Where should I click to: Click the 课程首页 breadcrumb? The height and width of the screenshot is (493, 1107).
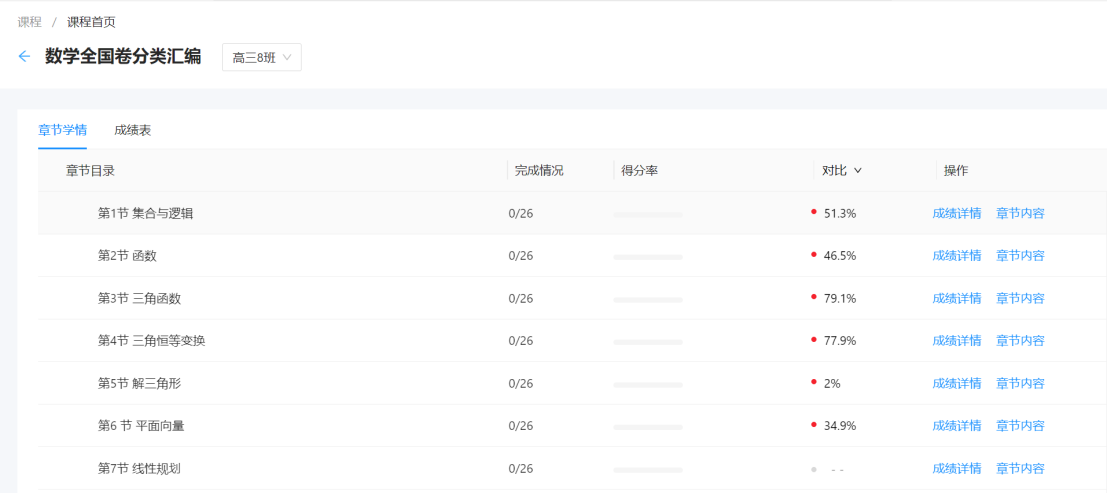coord(92,22)
